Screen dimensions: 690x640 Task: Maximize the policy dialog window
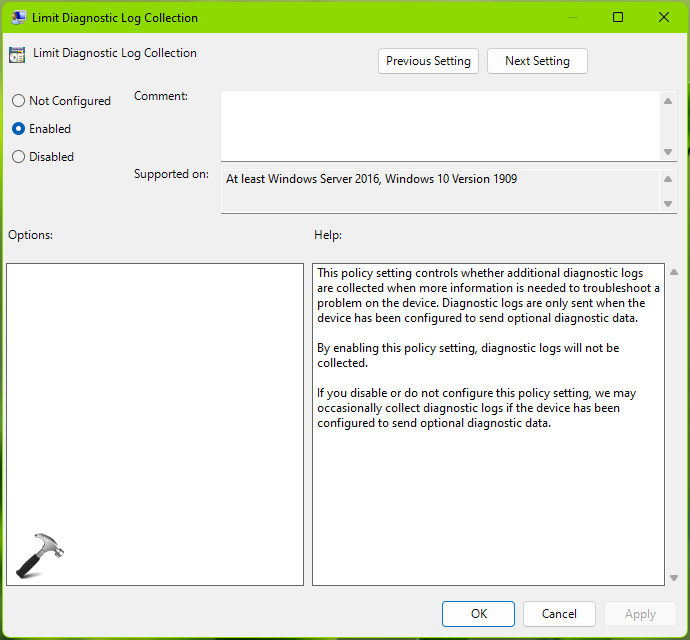618,17
